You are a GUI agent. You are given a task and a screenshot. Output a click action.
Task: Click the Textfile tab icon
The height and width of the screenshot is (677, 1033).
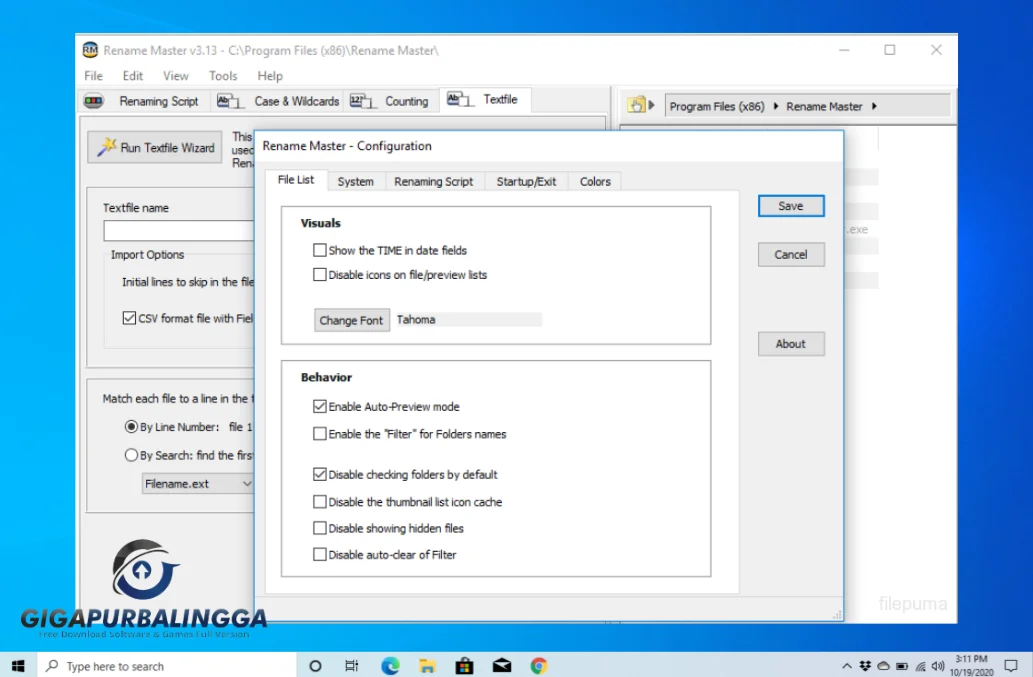(459, 99)
